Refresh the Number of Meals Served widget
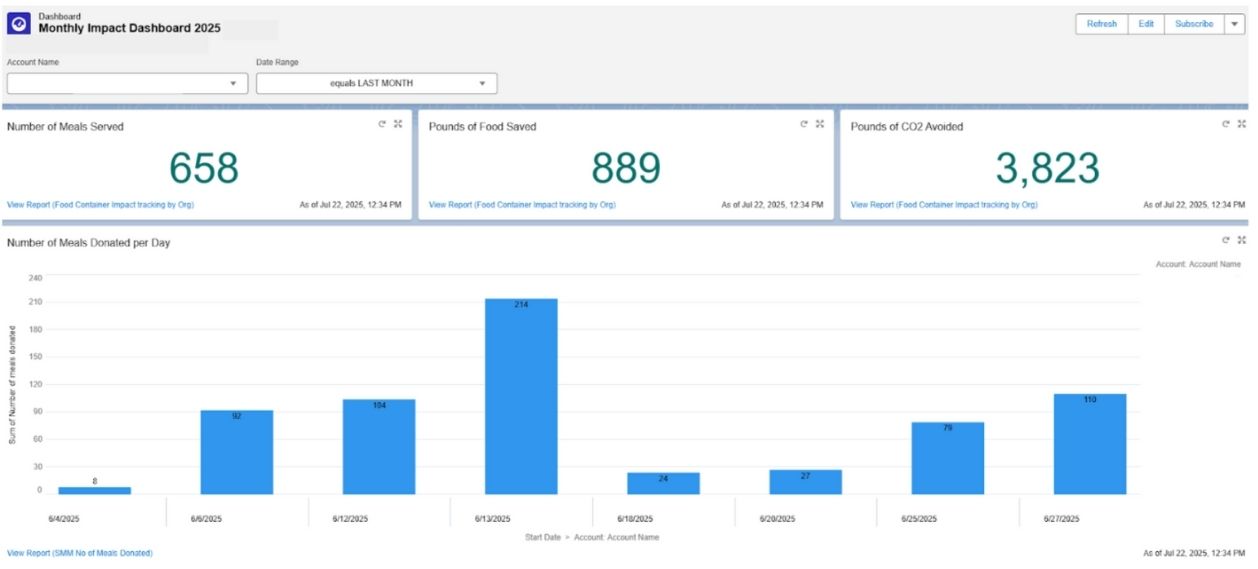1258x569 pixels. (x=382, y=124)
